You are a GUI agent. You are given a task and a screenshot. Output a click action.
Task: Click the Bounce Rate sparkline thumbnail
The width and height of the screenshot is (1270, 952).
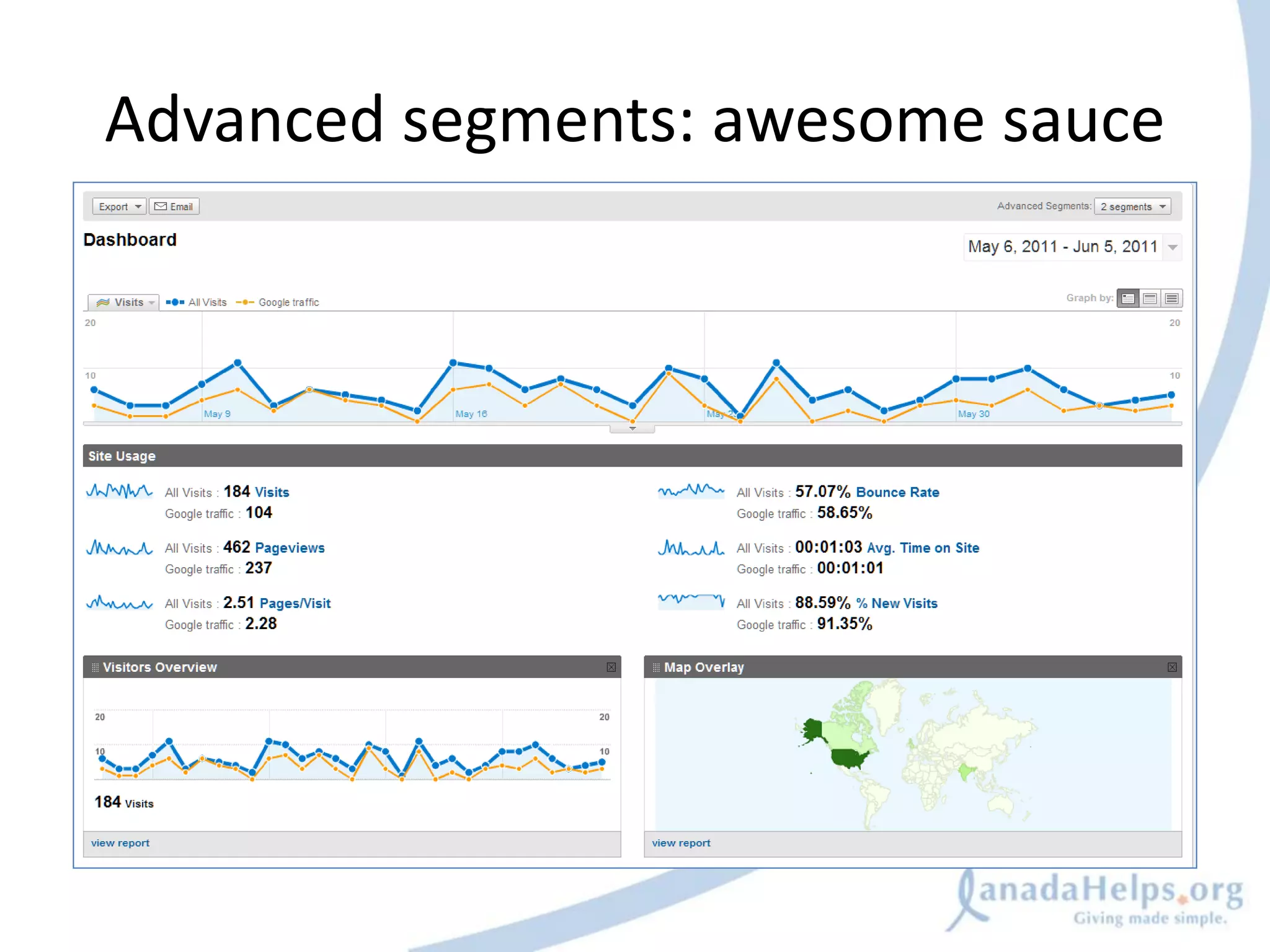point(691,491)
